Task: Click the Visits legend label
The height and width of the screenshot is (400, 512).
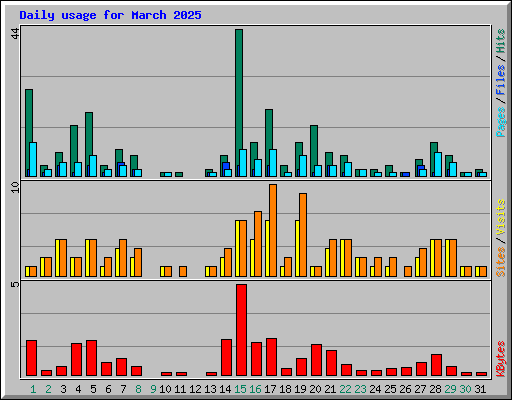Action: (x=501, y=217)
